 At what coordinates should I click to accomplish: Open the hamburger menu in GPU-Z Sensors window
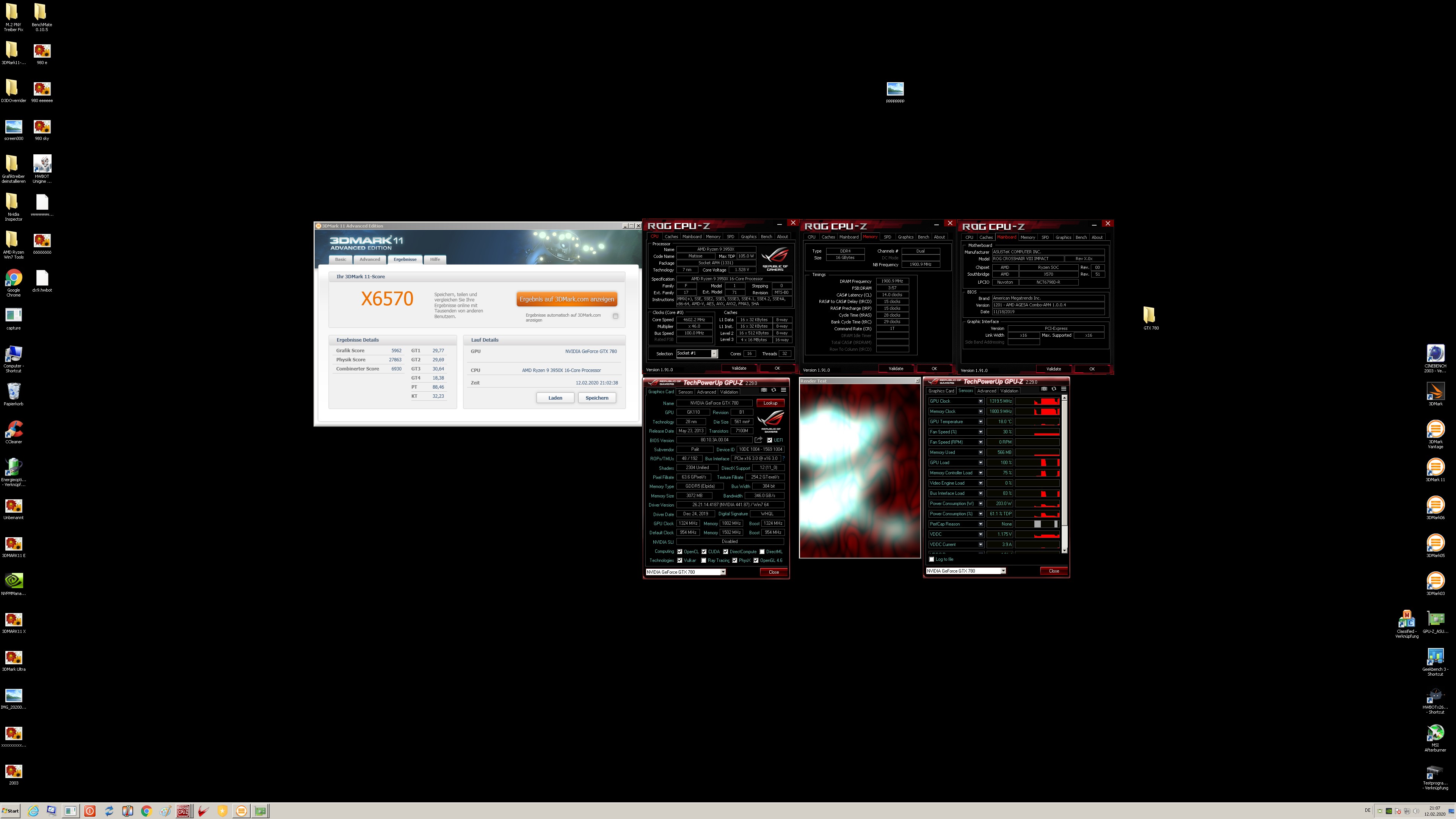point(1063,389)
